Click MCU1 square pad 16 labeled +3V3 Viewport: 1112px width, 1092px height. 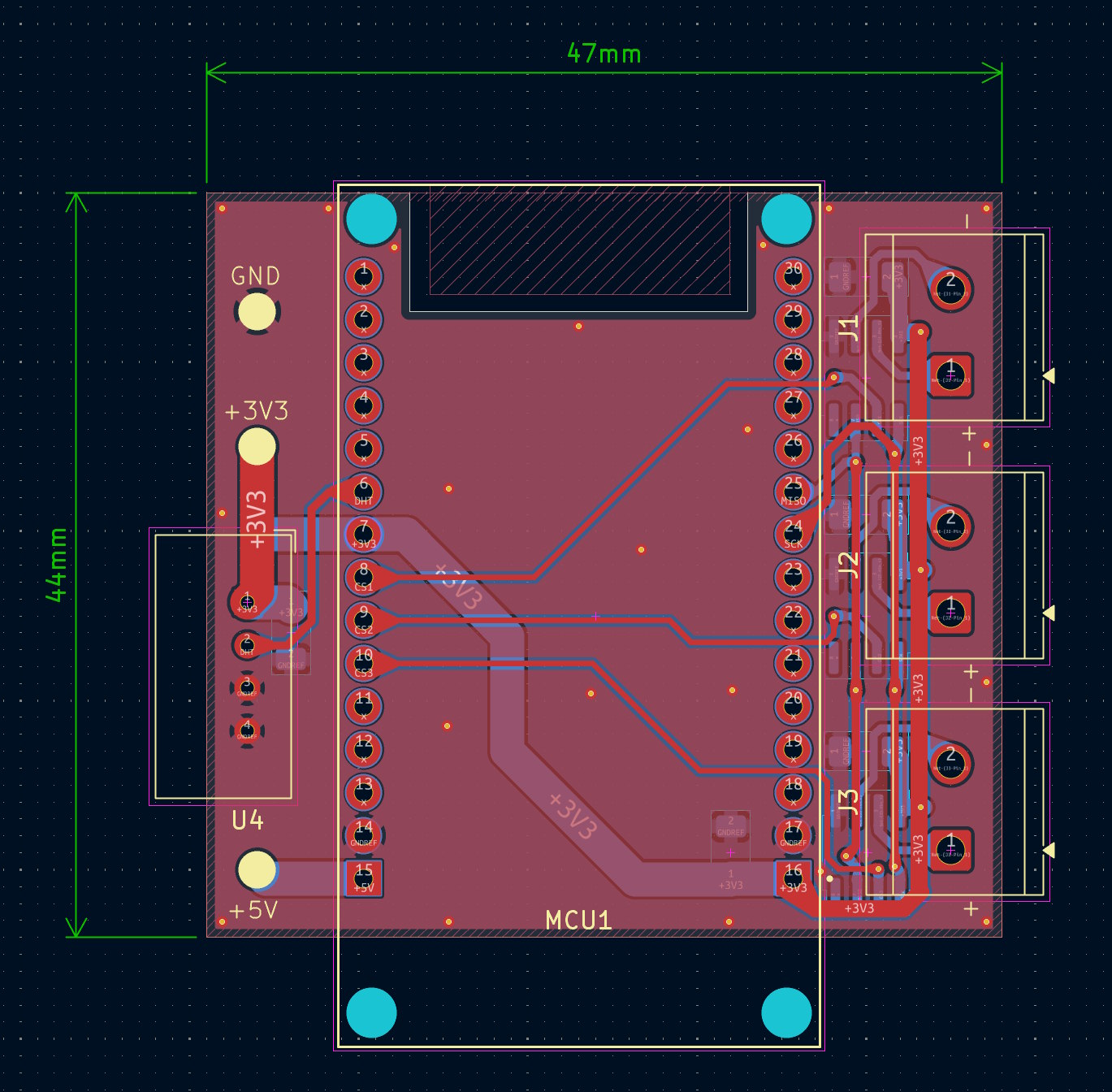794,877
